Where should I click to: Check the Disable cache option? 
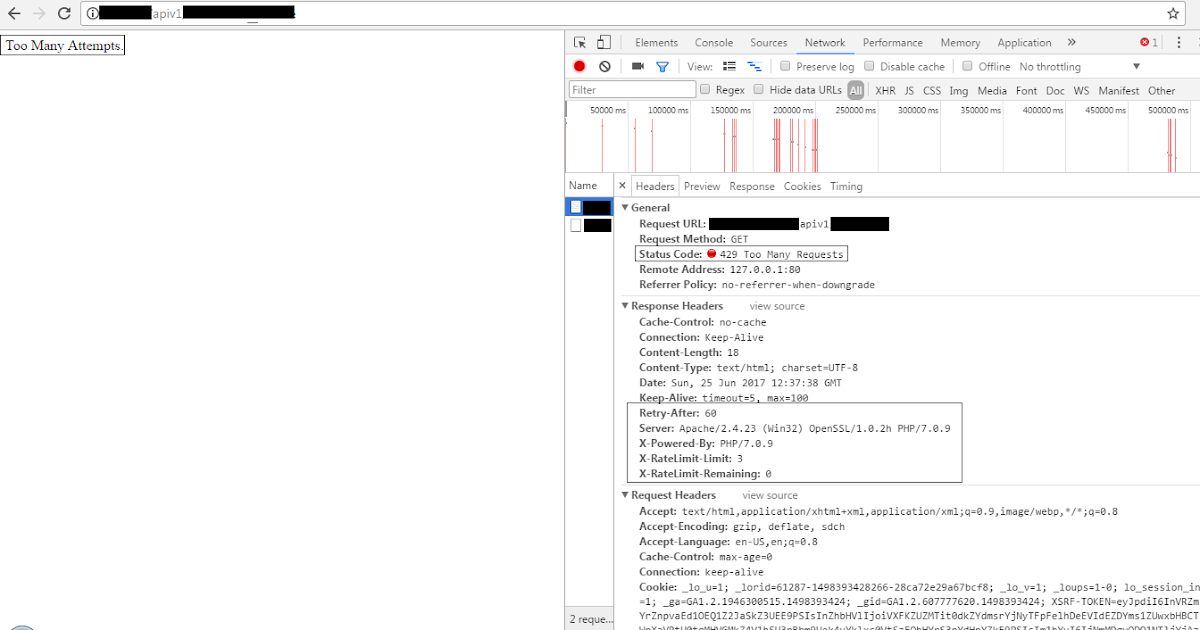[x=868, y=66]
